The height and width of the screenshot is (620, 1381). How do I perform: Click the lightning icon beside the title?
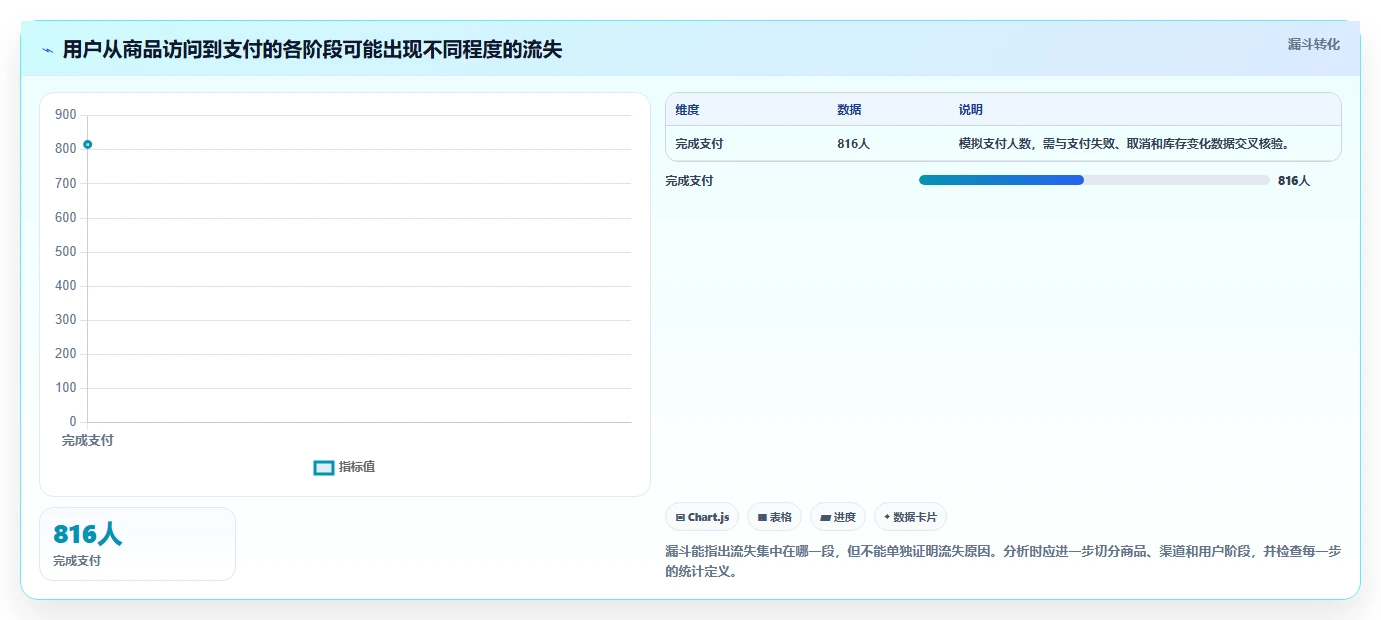pyautogui.click(x=48, y=50)
